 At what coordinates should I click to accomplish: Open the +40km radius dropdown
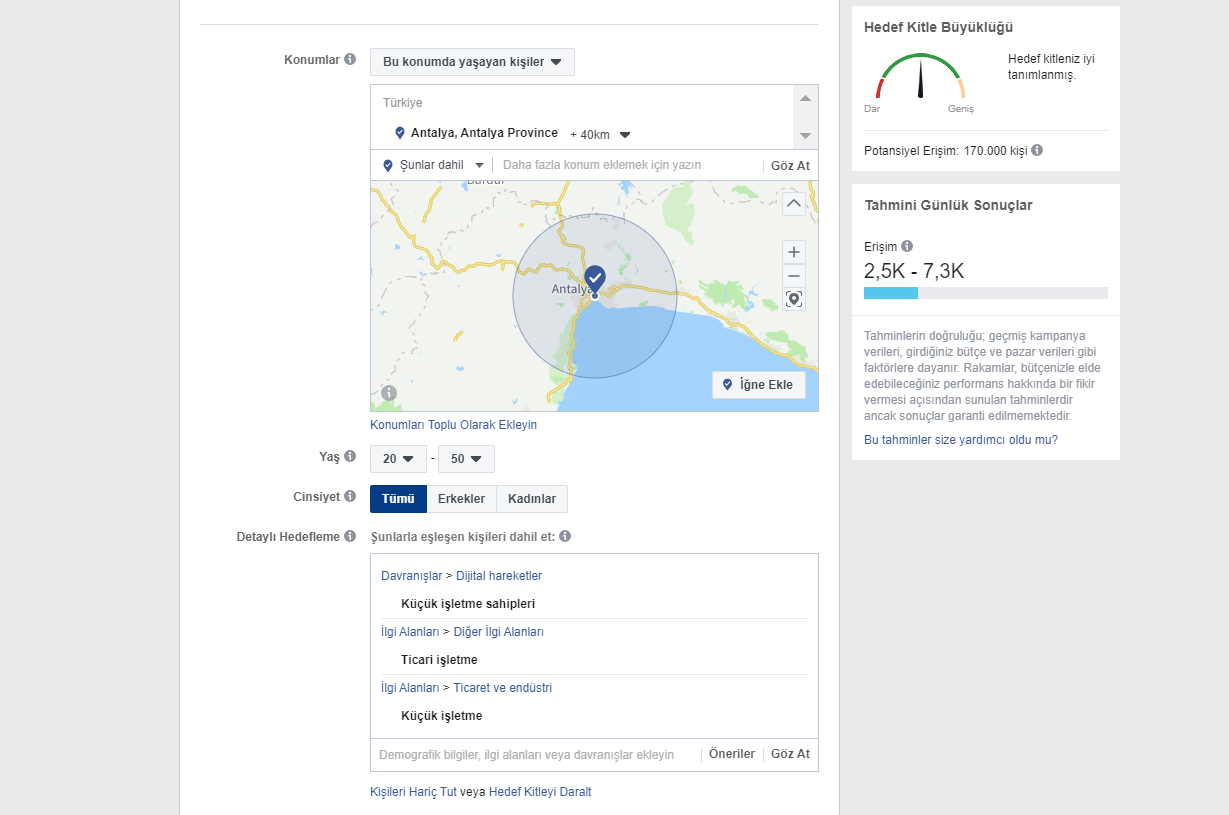600,134
